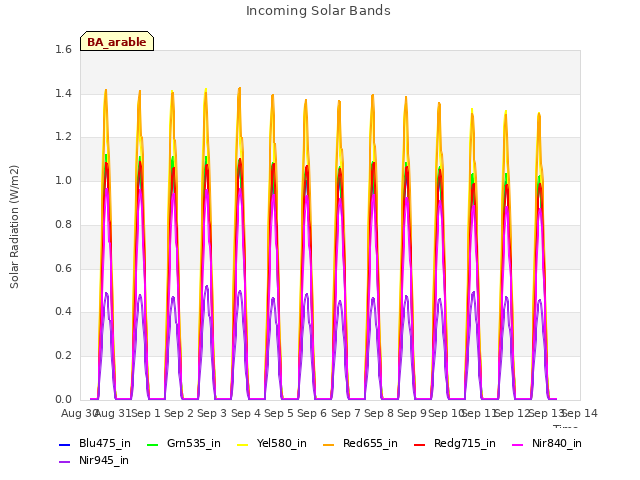
Task: Click the Sep 5 x-axis date label
Action: click(x=279, y=413)
